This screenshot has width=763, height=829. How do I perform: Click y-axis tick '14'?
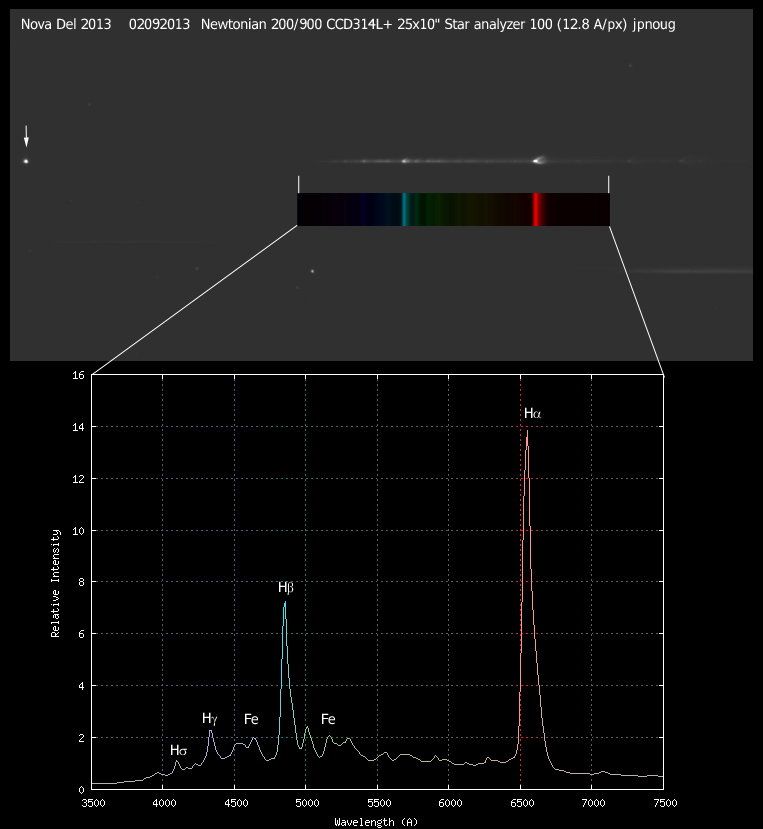(78, 427)
